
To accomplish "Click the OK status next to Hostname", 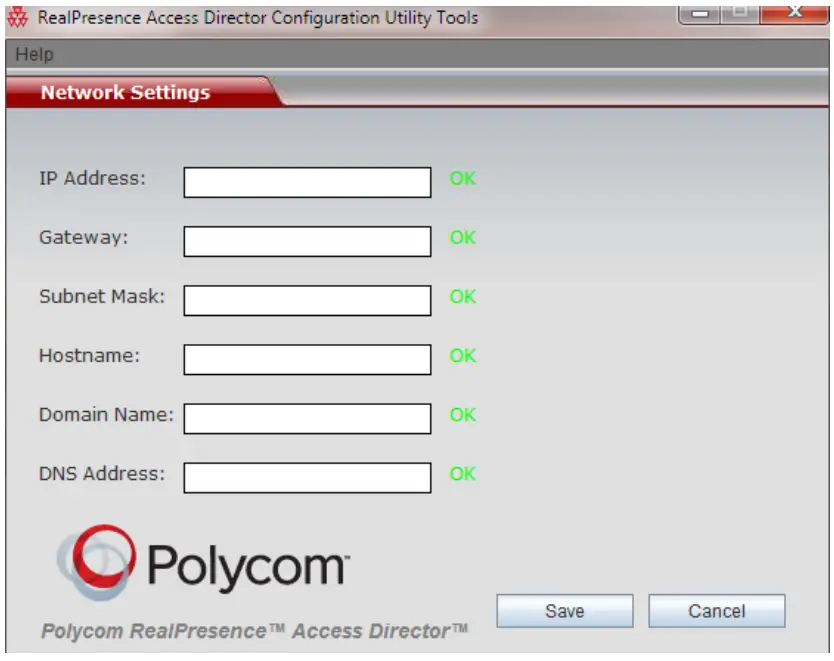I will (462, 356).
